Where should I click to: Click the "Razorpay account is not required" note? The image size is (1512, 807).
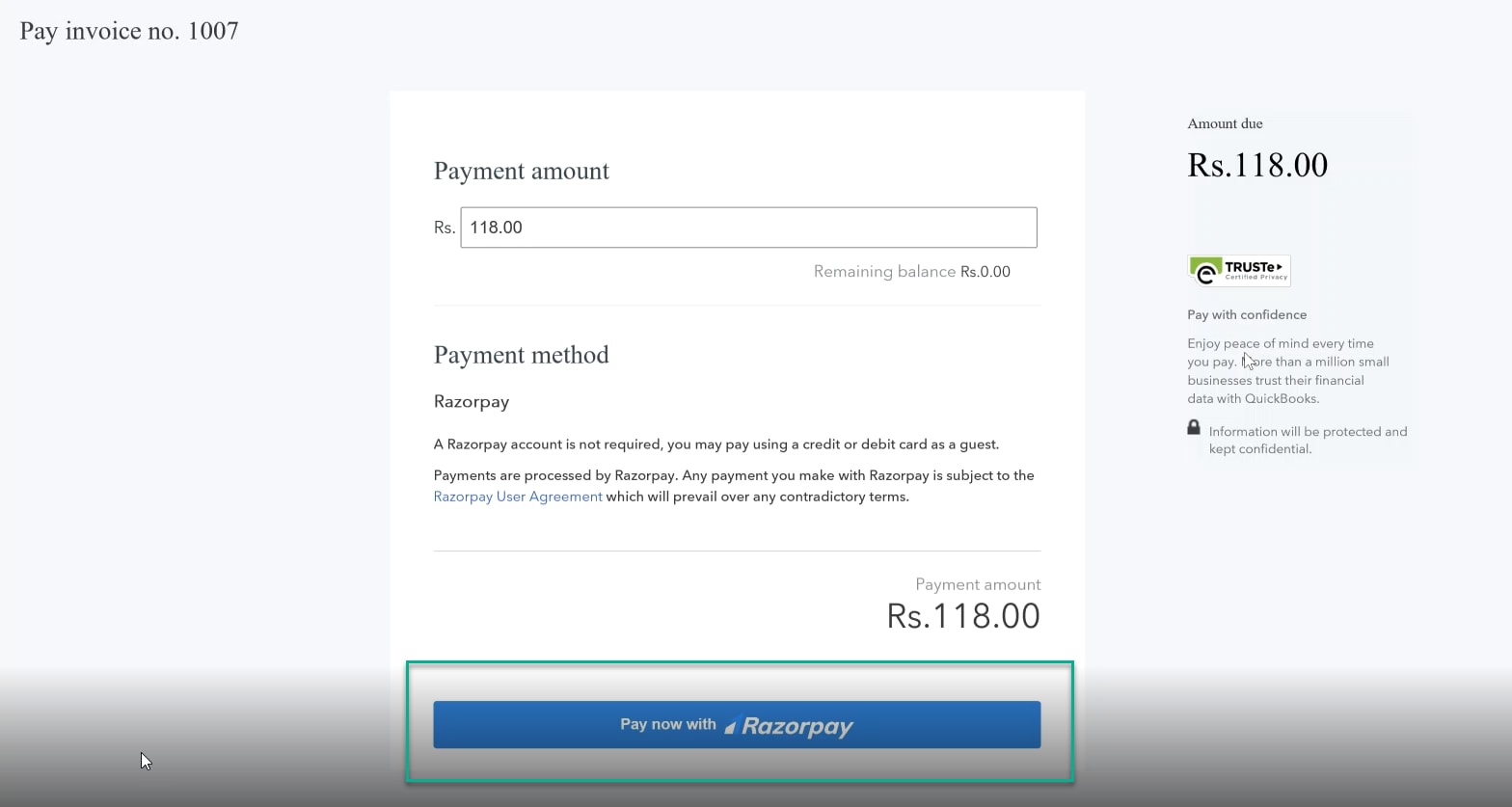point(715,444)
